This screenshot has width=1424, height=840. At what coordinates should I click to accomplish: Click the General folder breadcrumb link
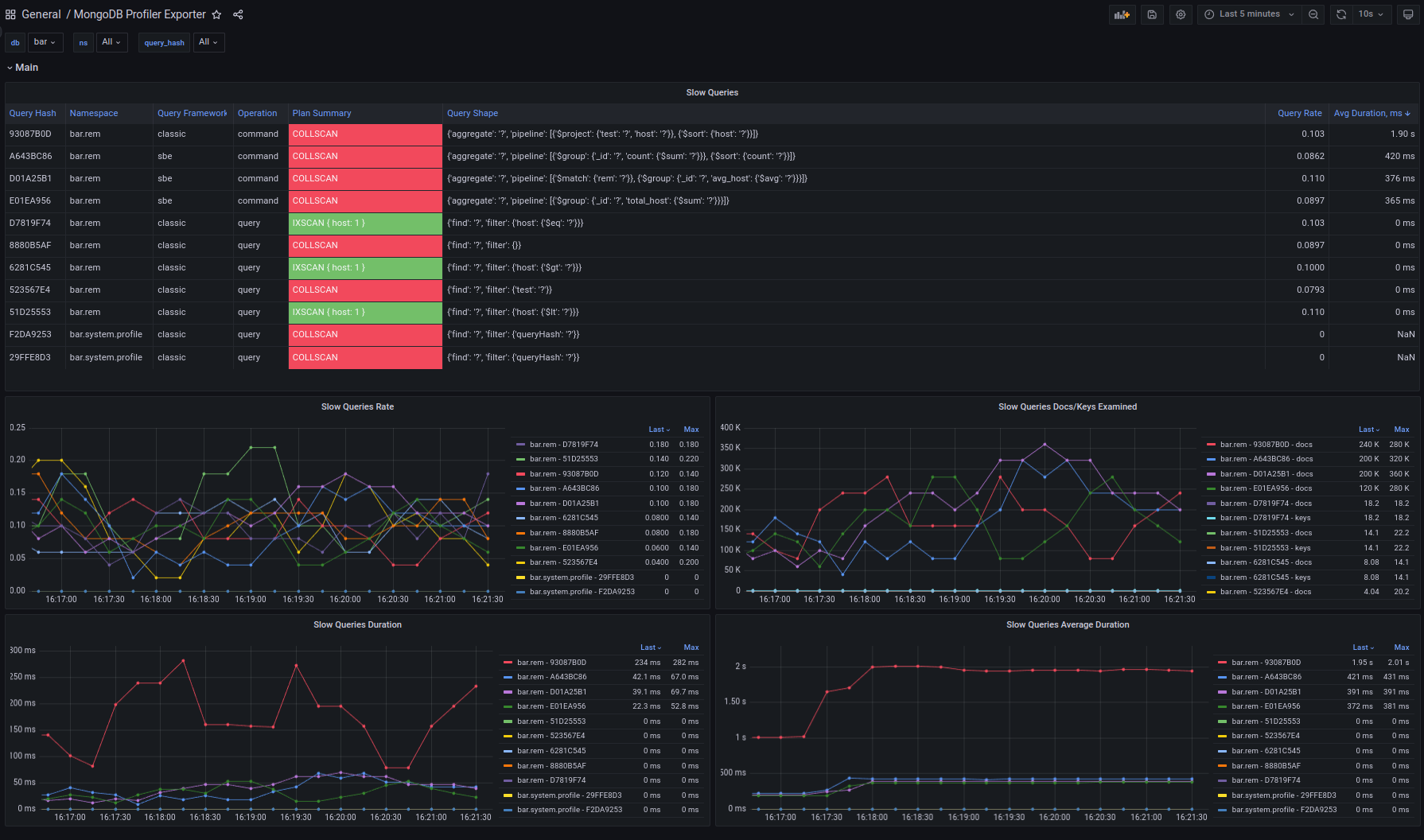point(41,14)
